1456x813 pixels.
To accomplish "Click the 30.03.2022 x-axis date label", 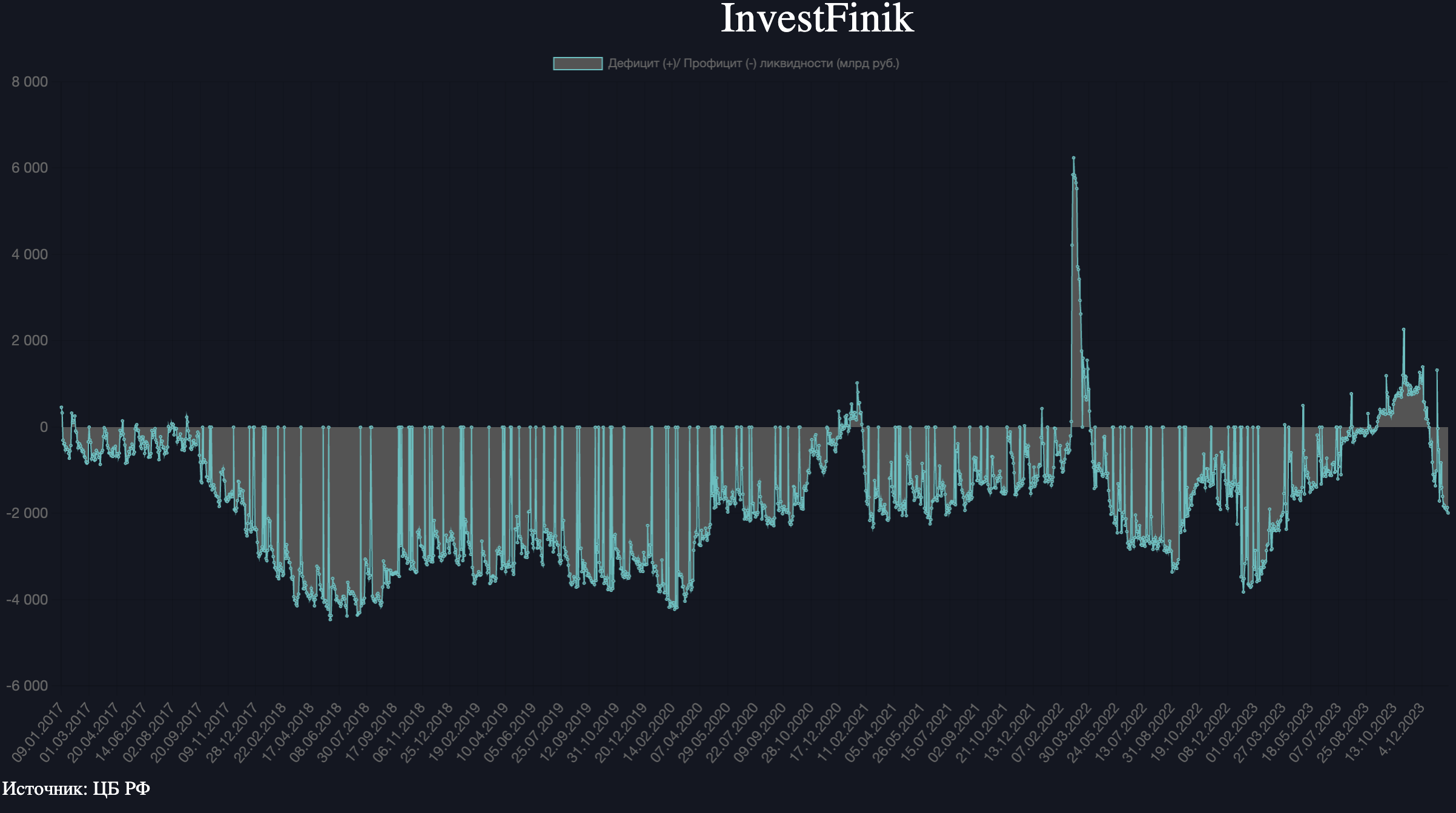I will coord(1065,731).
